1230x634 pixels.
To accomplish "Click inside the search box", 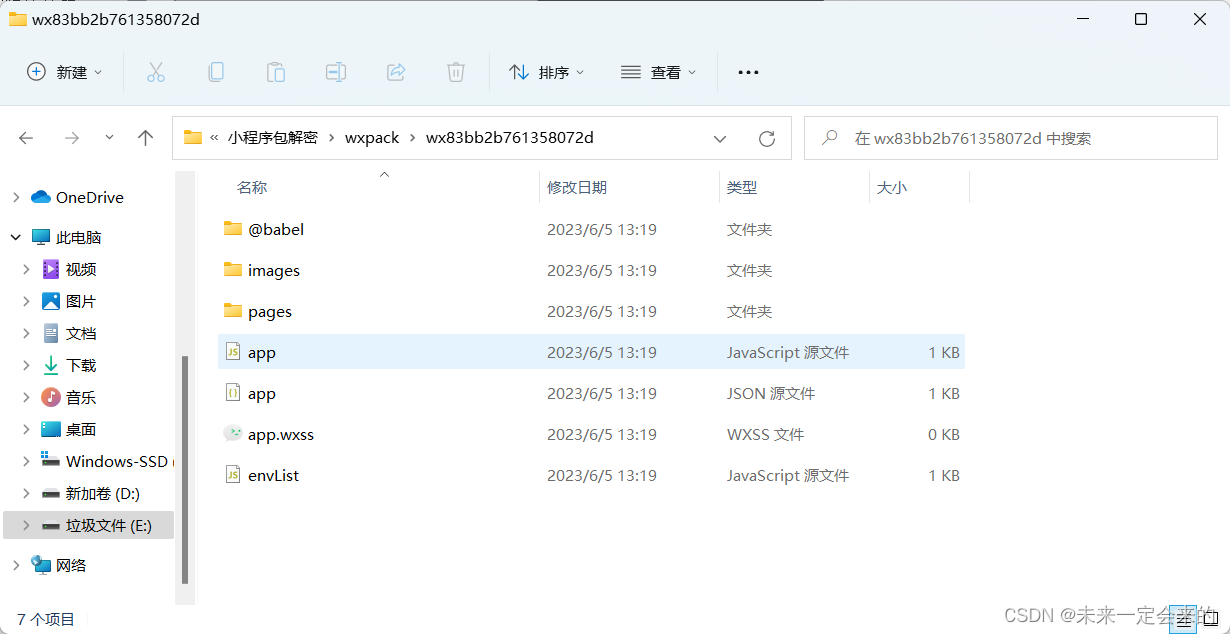I will pos(1010,137).
